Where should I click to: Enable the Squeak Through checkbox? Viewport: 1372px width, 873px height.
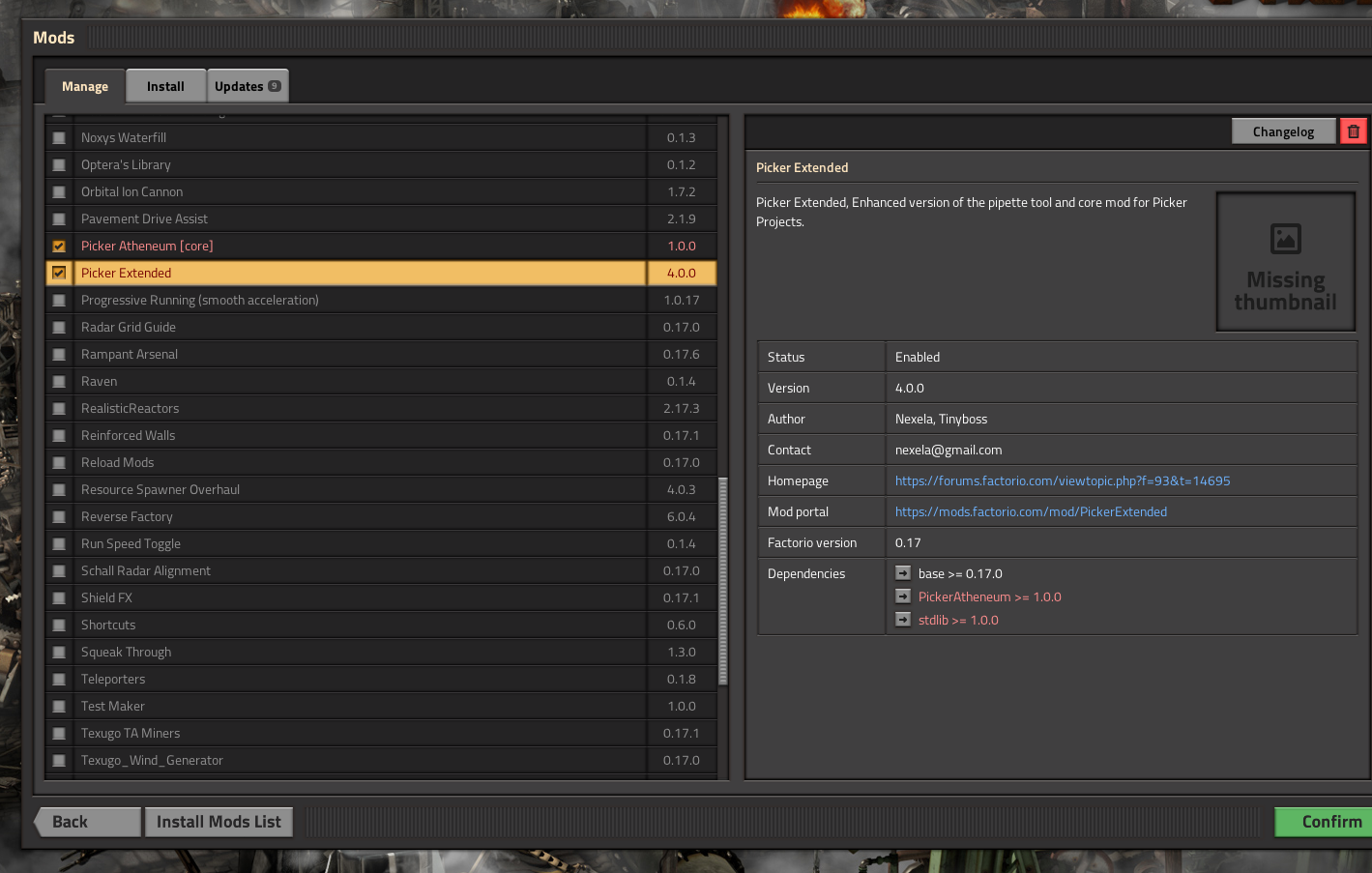click(59, 653)
